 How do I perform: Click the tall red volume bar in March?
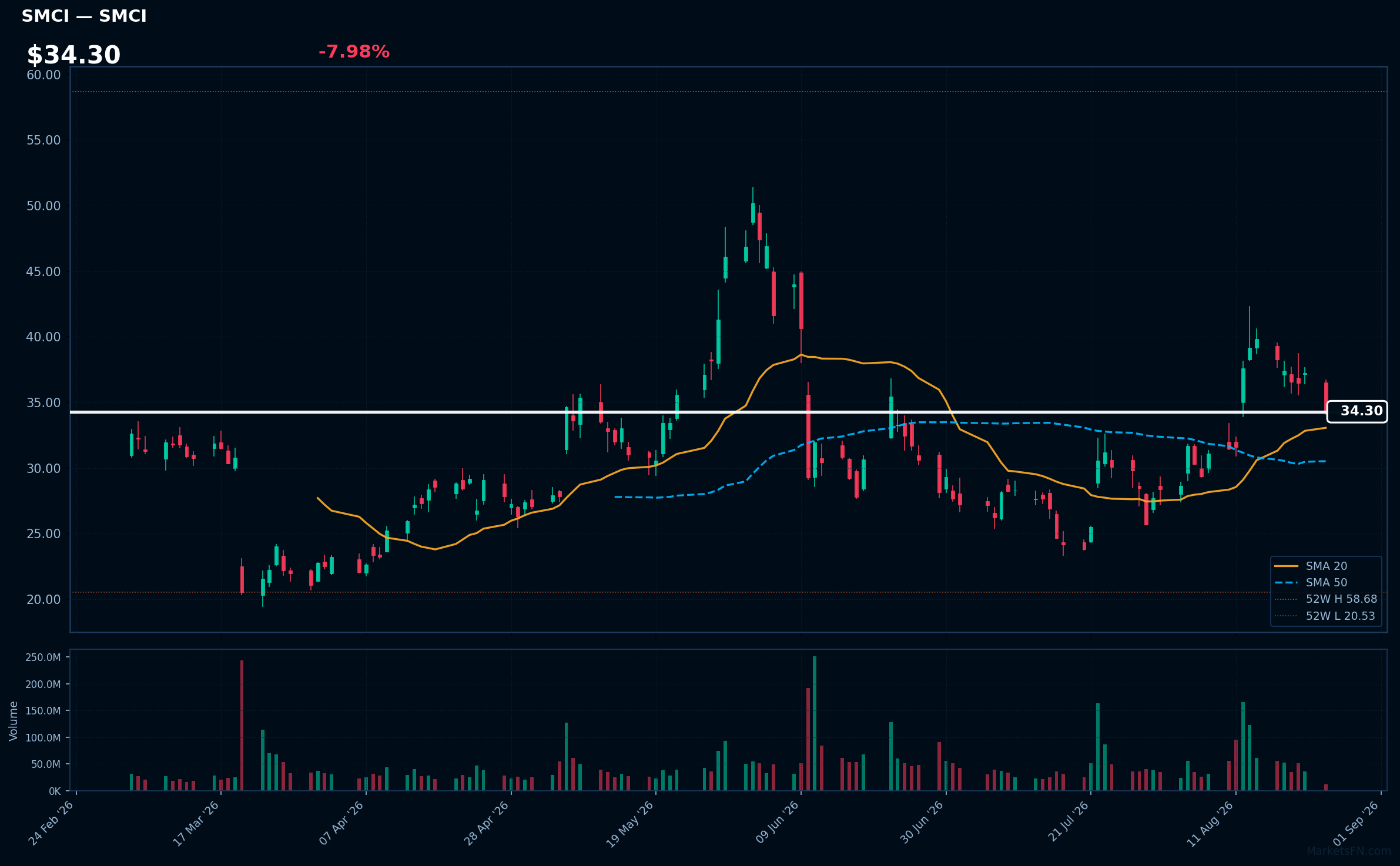[x=242, y=726]
